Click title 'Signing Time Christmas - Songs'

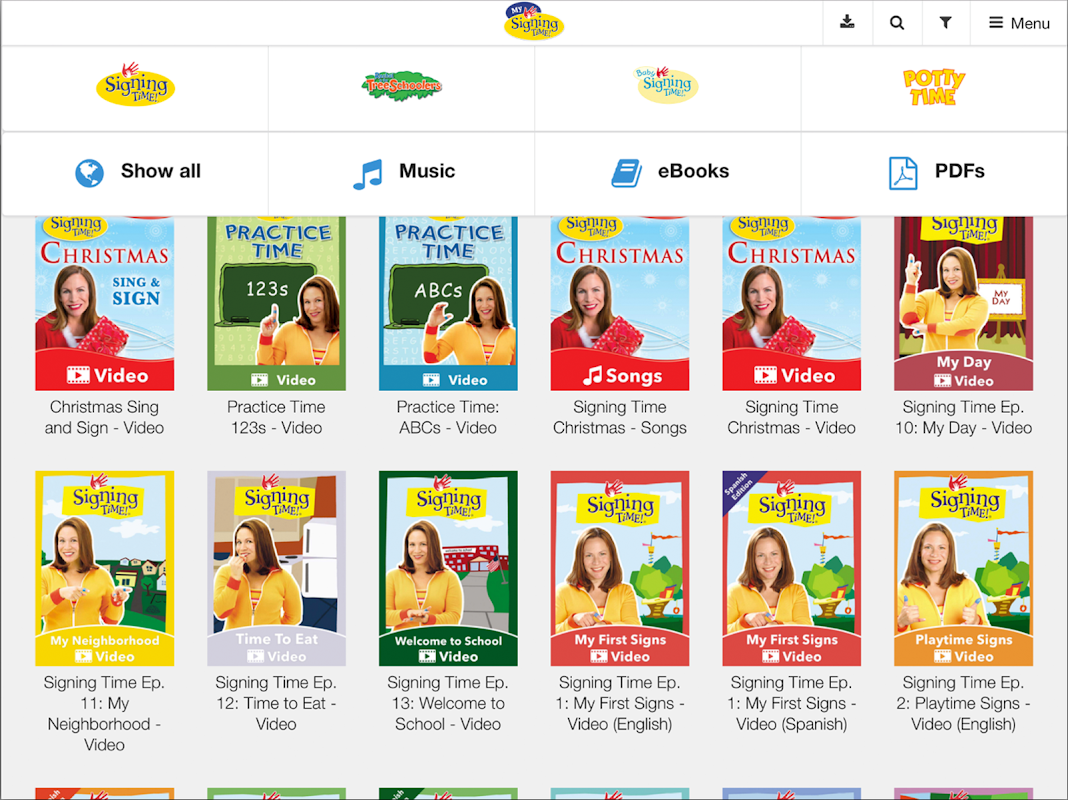pyautogui.click(x=620, y=417)
